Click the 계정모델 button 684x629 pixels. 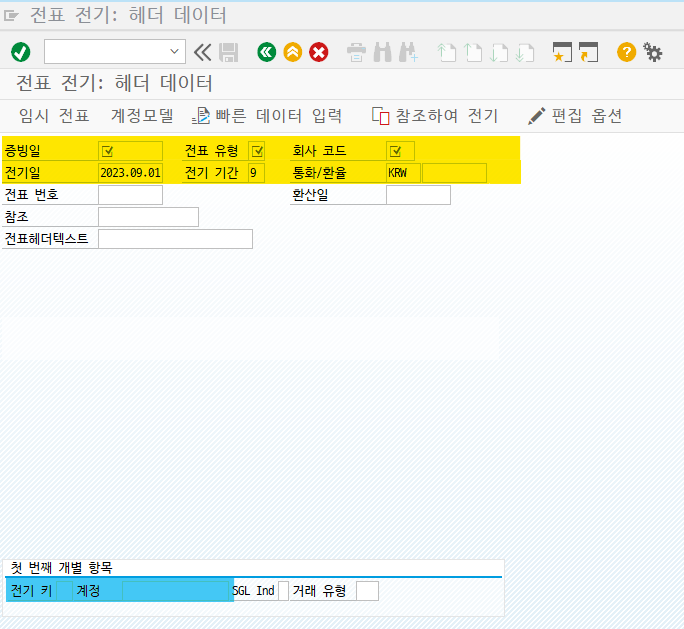142,116
